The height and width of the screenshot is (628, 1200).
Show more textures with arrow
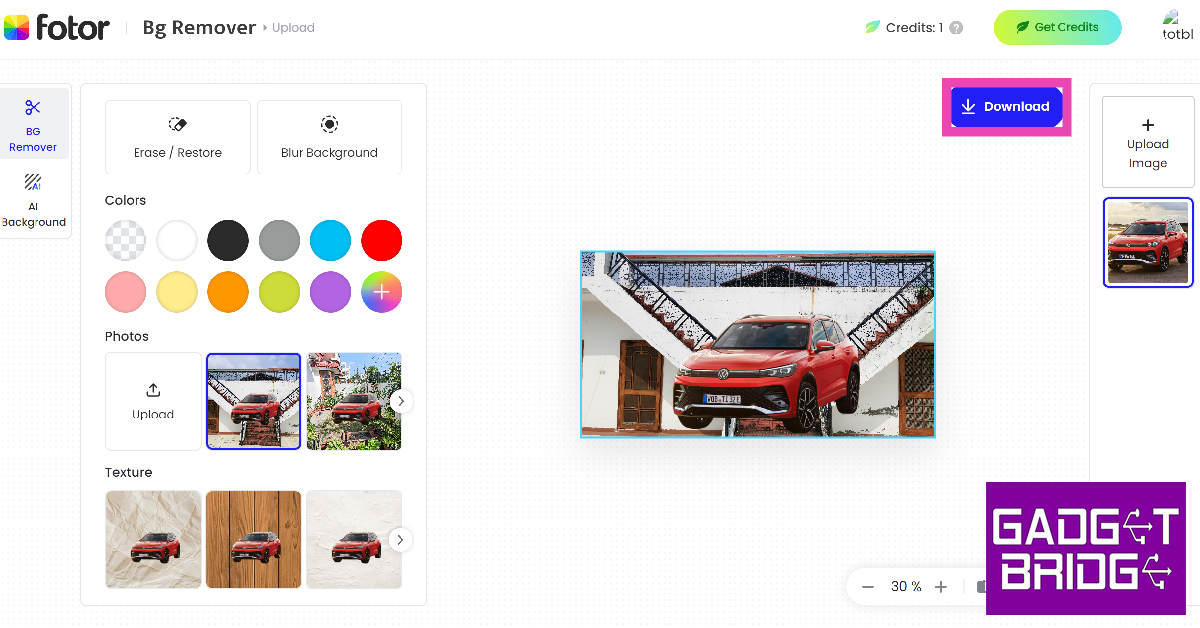[400, 540]
